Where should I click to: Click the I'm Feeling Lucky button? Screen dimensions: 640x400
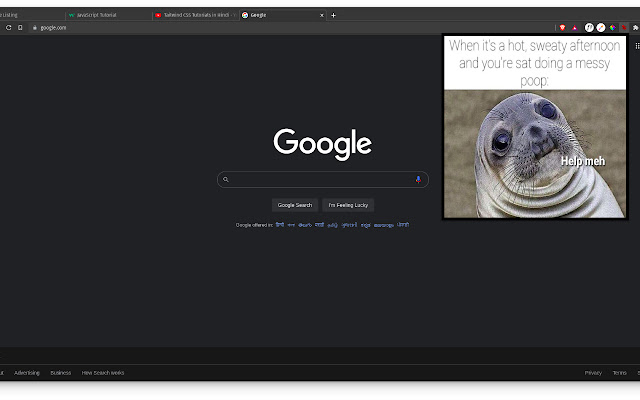[x=348, y=205]
